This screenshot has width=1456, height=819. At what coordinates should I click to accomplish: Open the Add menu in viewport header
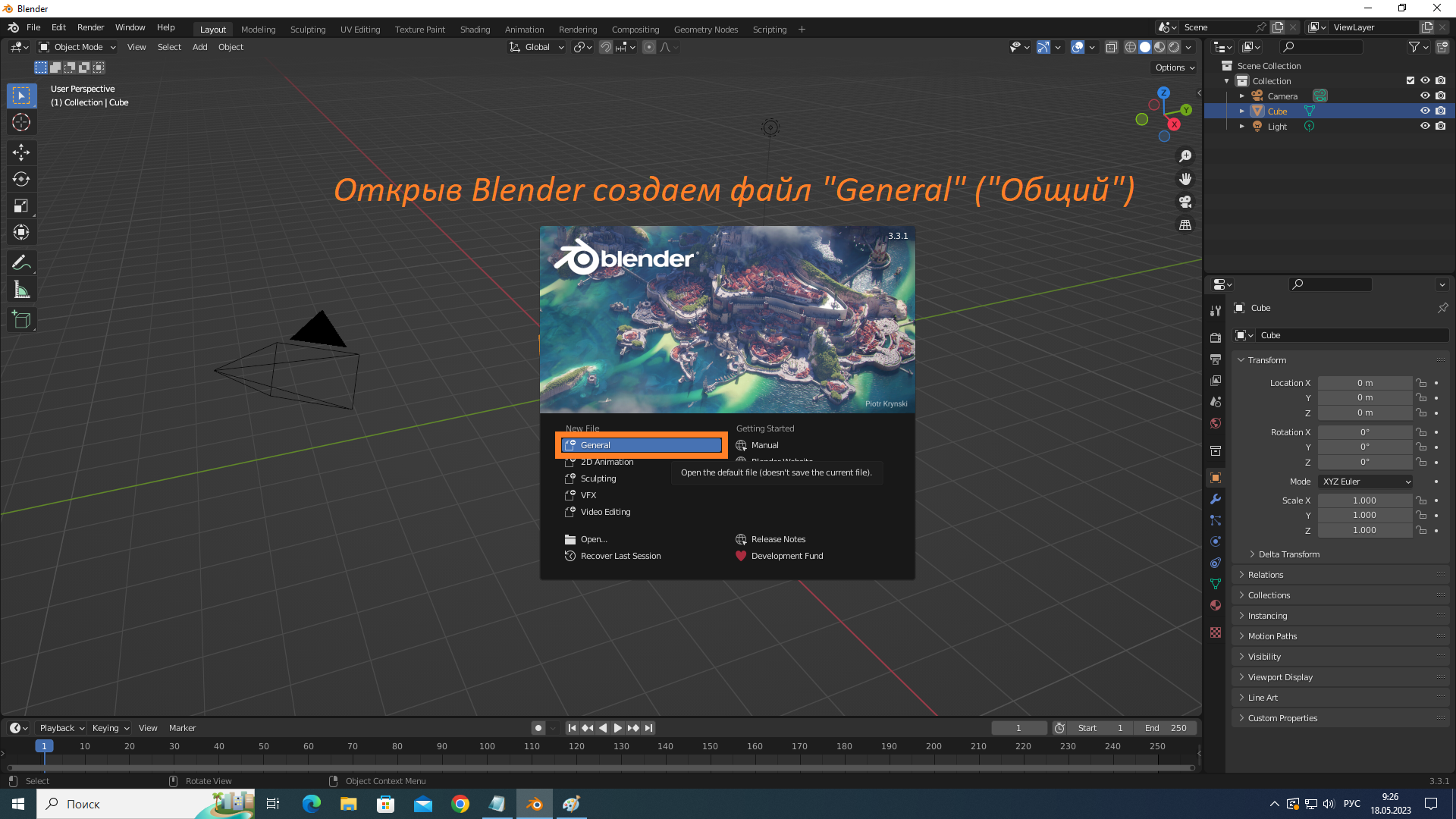click(199, 47)
